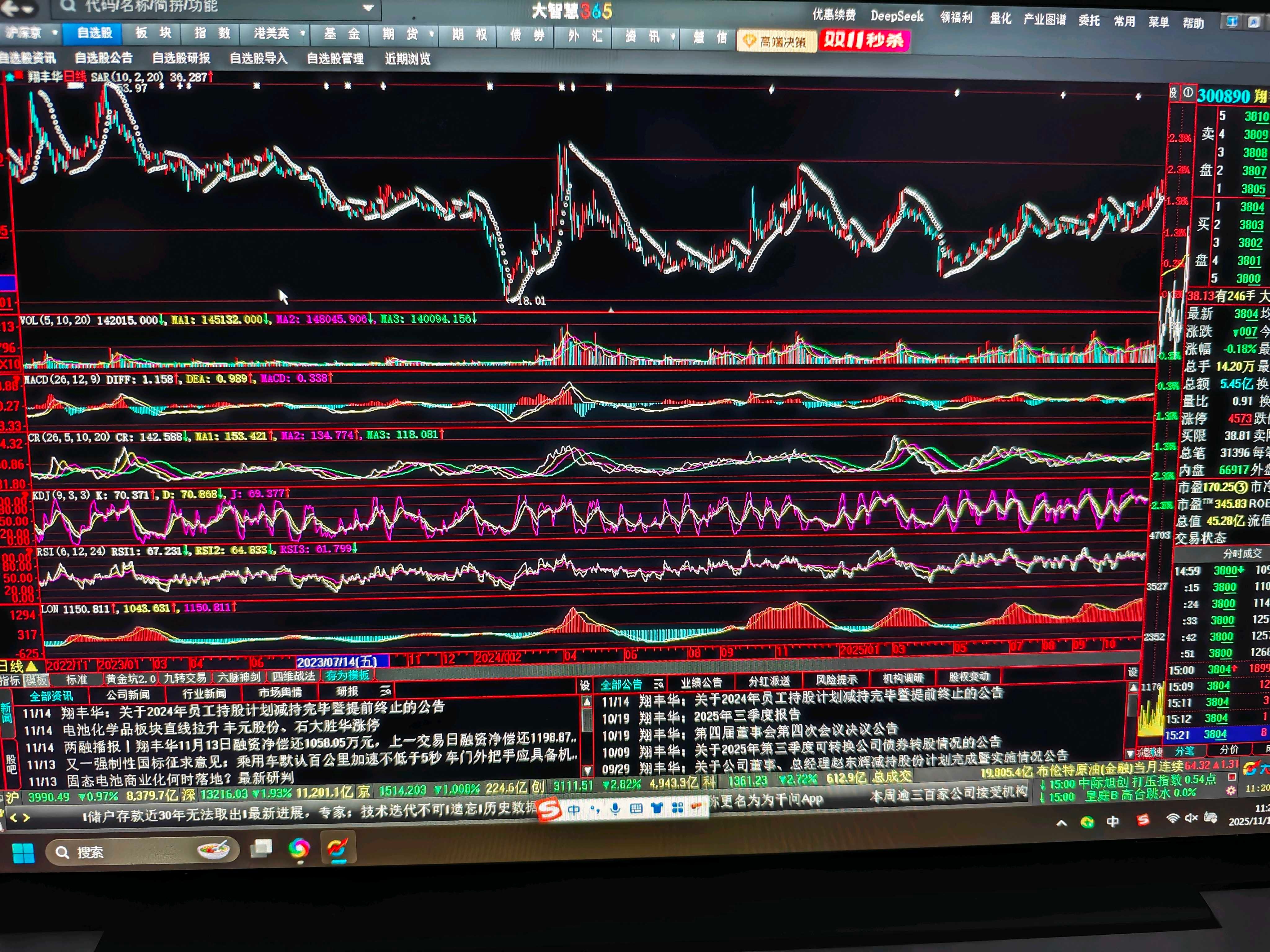Expand the code search box dropdown arrow
Viewport: 1270px width, 952px height.
[x=368, y=8]
